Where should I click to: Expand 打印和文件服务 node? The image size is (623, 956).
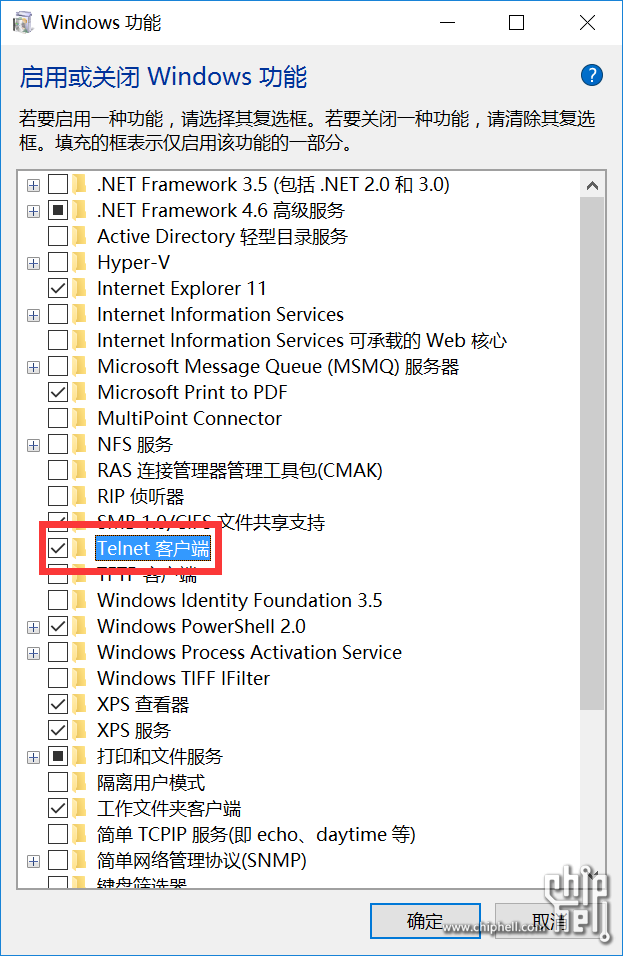(34, 757)
